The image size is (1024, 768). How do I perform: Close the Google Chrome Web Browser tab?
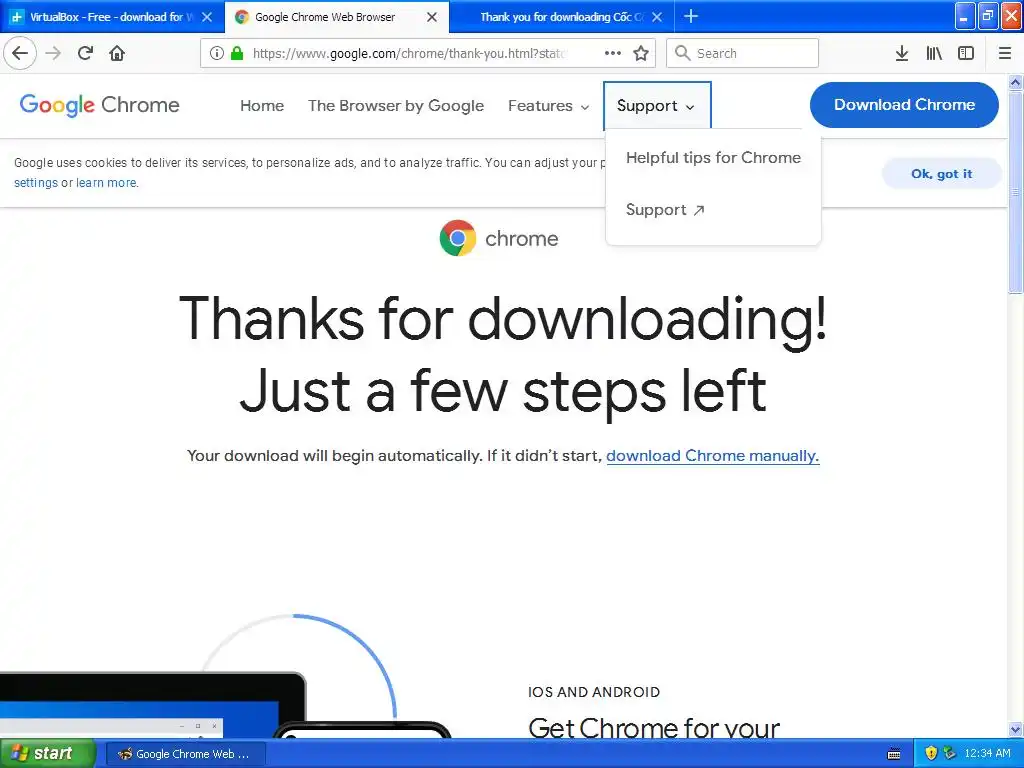(432, 17)
